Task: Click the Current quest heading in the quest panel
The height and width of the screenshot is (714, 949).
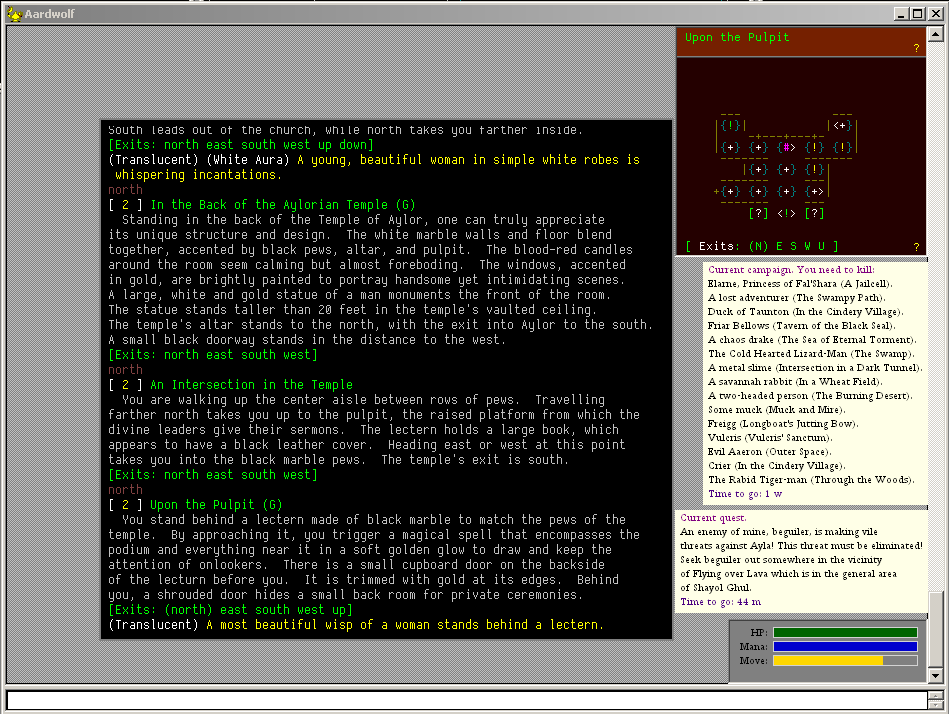Action: coord(712,518)
